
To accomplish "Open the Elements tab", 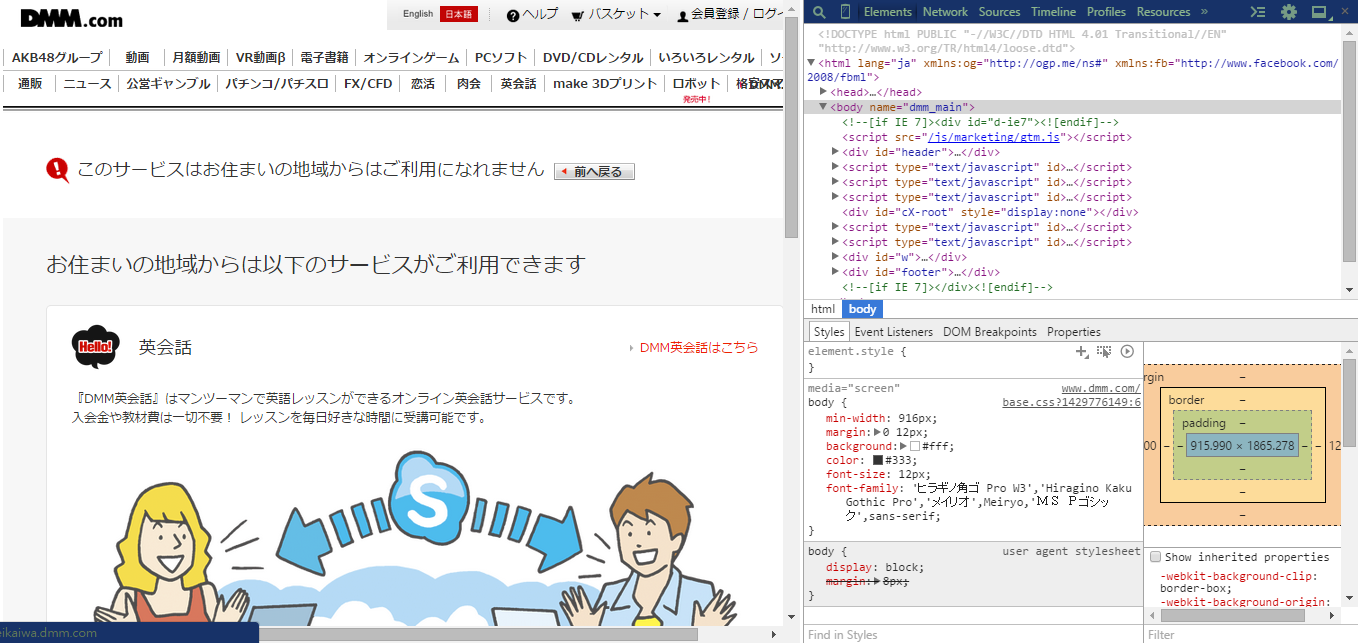I will point(888,12).
